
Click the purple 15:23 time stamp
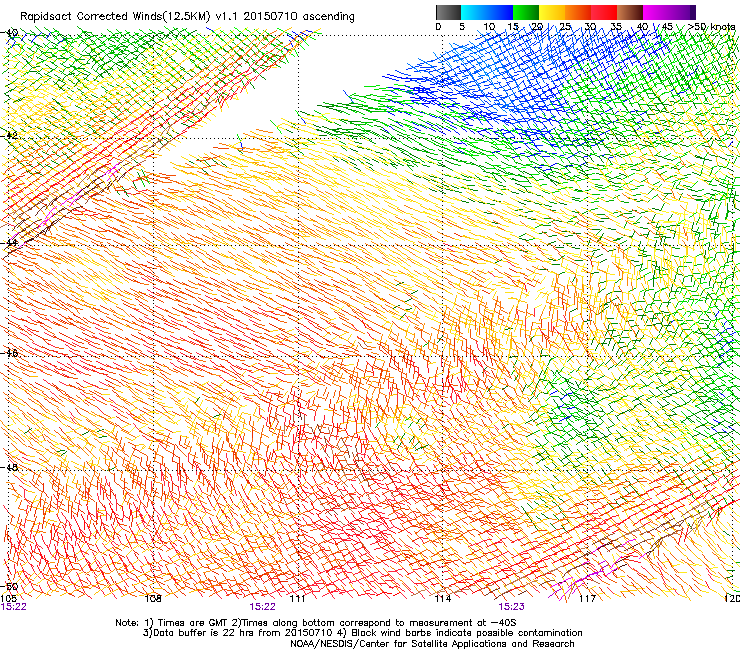511,607
